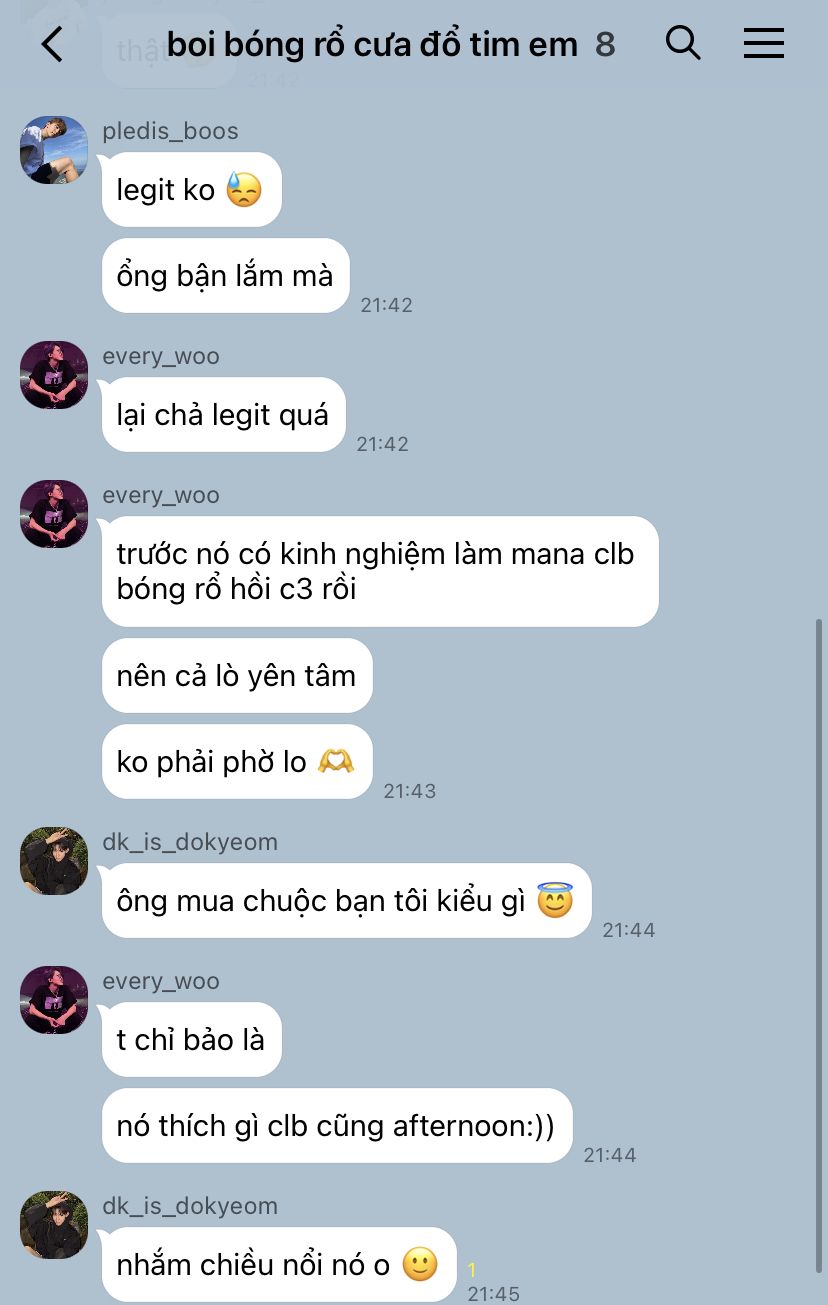Select the 'nhắm chiều nổi nó o' message

click(x=279, y=1264)
